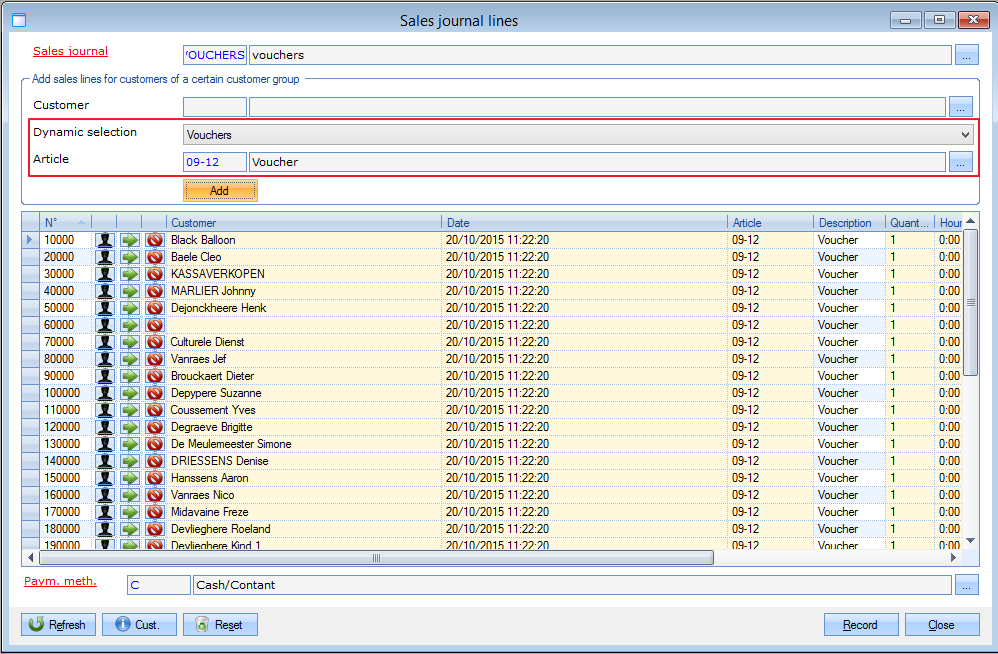Open the red Sales journal link

70,51
